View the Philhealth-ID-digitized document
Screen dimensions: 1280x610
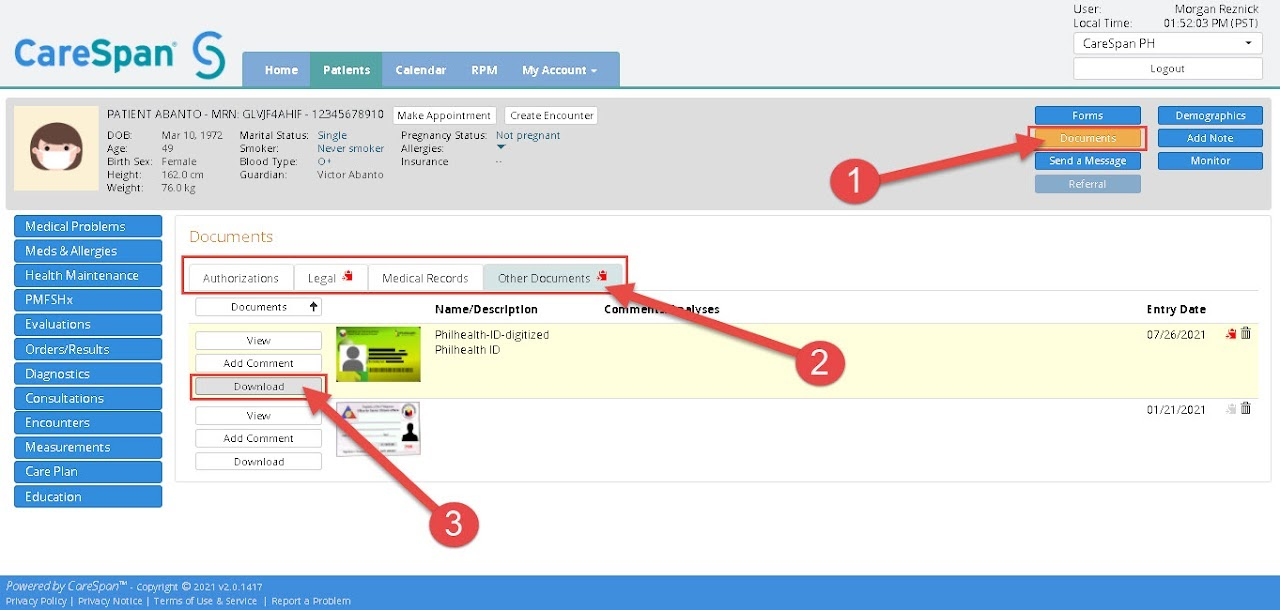258,341
